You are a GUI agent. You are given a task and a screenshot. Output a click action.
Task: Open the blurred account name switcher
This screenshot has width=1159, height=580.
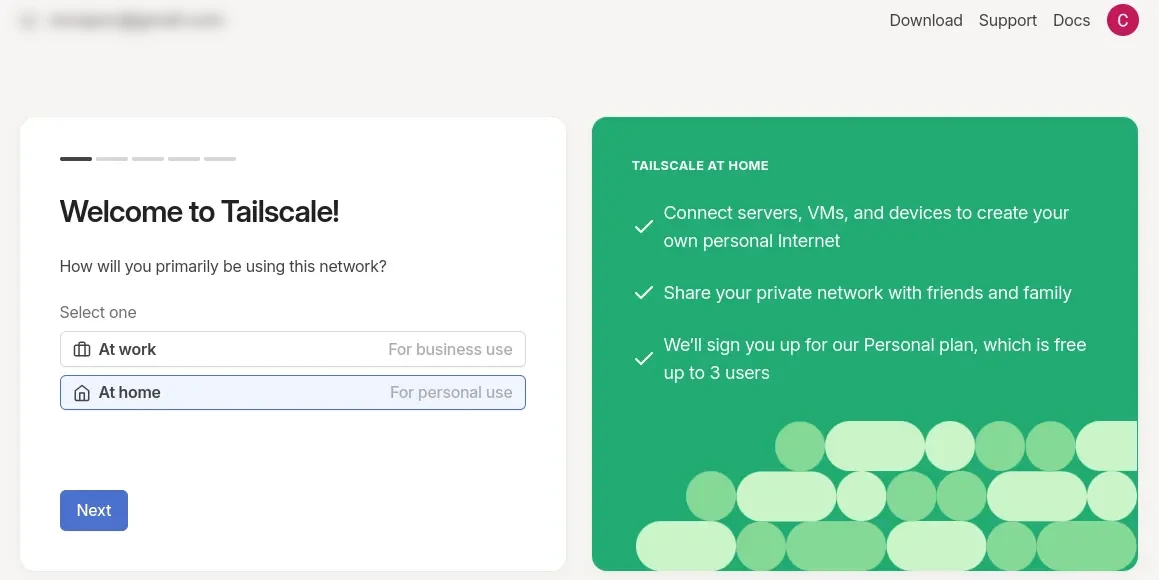click(136, 21)
